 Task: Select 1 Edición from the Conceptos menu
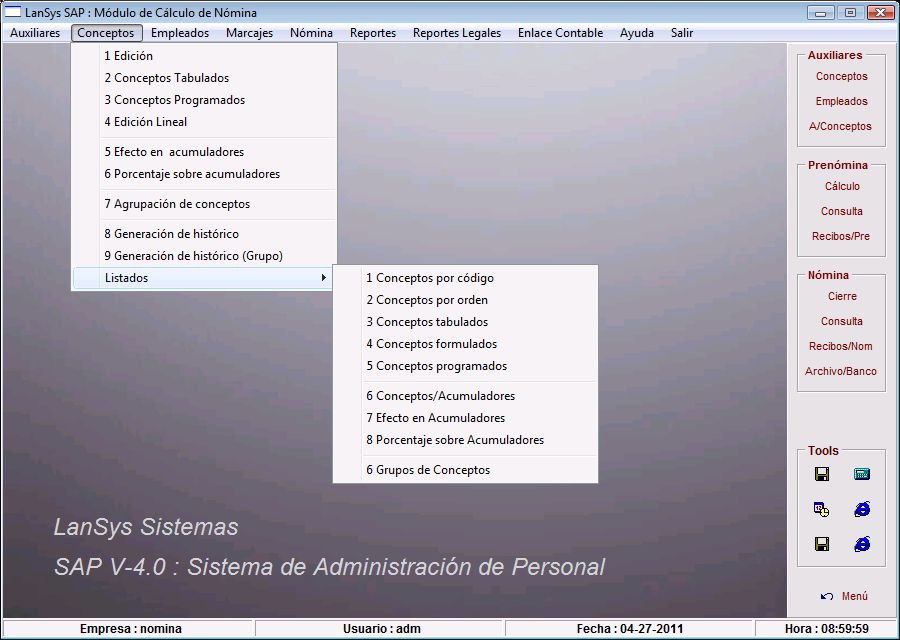pyautogui.click(x=204, y=56)
